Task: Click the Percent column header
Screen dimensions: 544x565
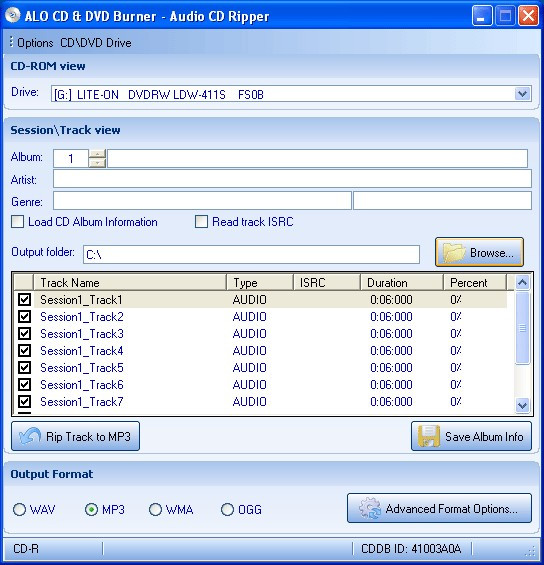Action: pyautogui.click(x=475, y=282)
